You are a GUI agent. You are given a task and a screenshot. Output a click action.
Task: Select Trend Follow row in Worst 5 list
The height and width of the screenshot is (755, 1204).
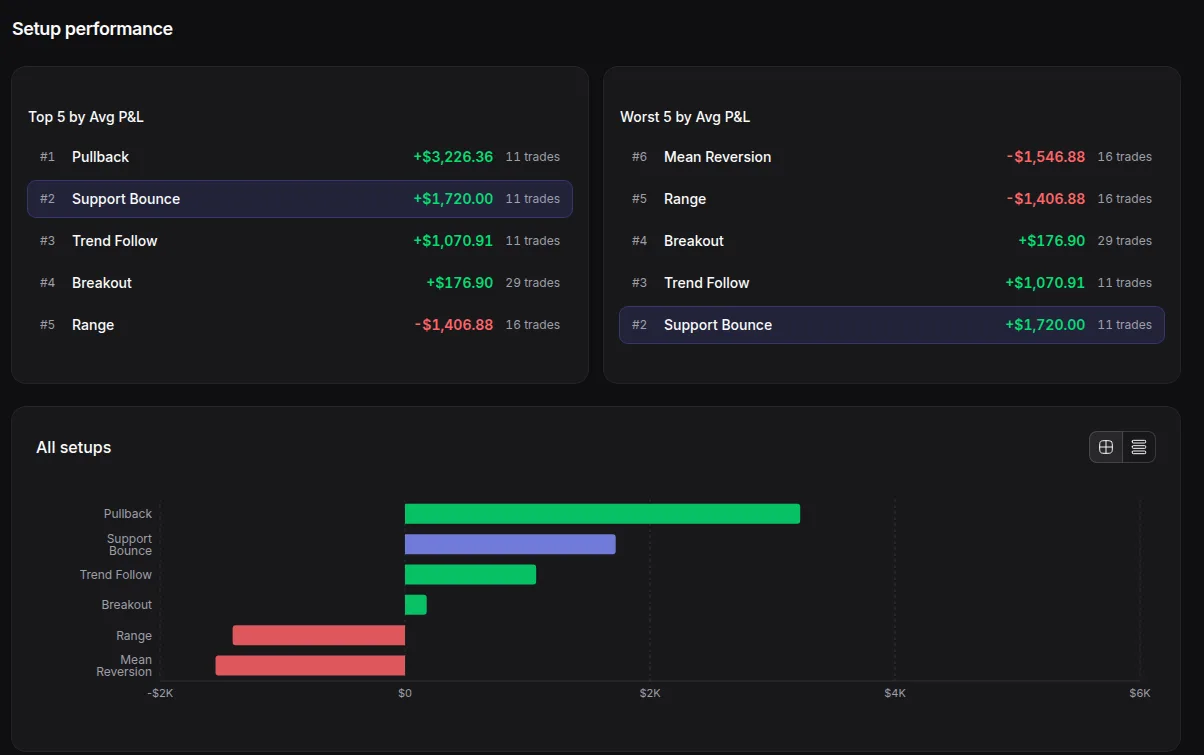[x=892, y=283]
